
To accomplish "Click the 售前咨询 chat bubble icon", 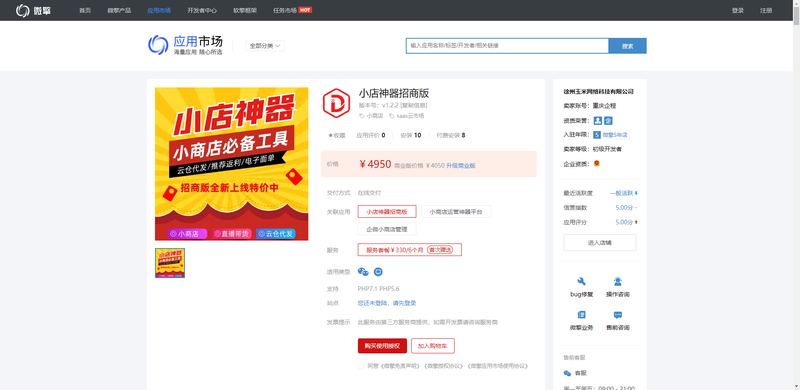I will point(618,315).
